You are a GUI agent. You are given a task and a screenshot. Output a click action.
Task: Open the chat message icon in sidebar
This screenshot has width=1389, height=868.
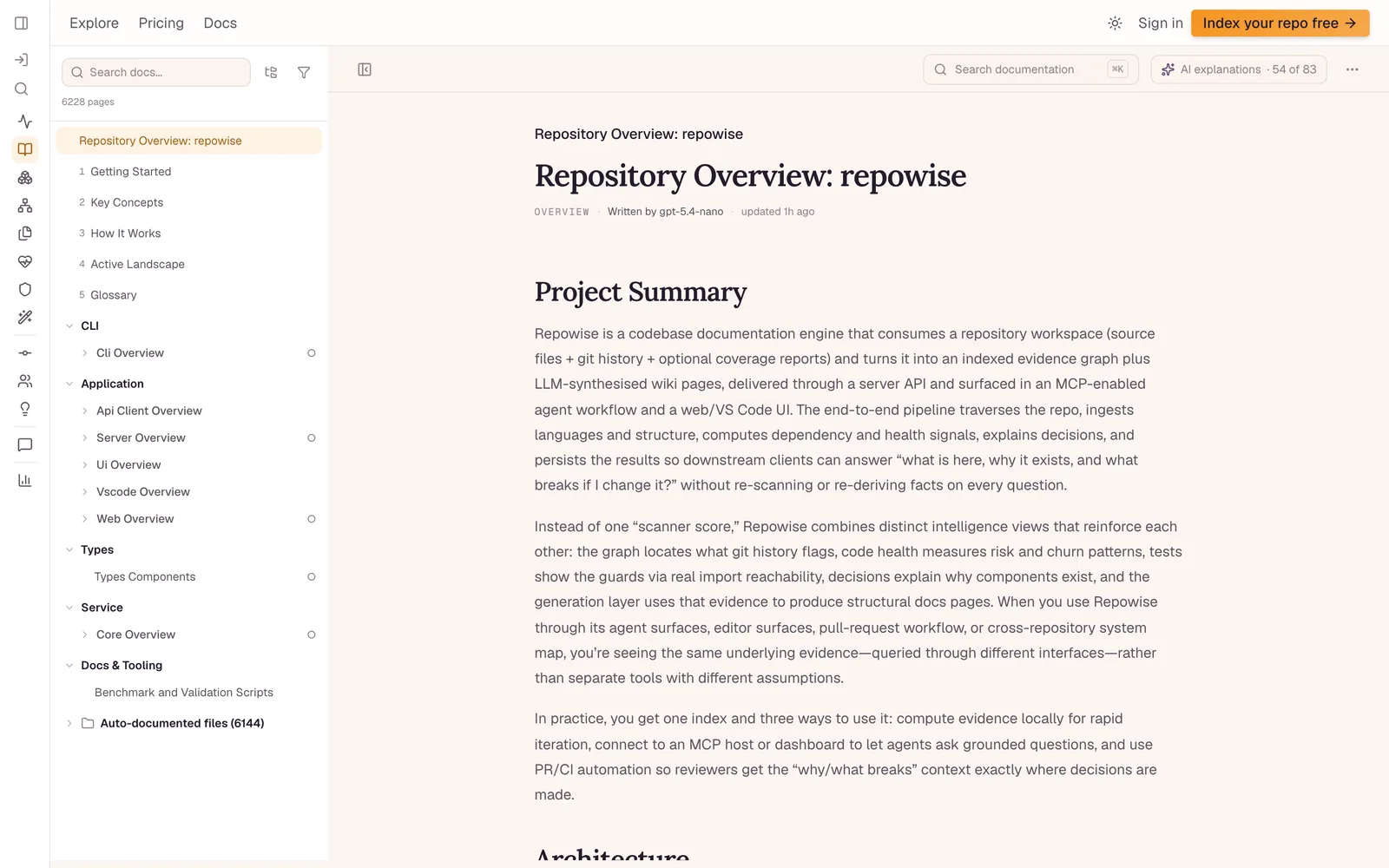pos(25,445)
